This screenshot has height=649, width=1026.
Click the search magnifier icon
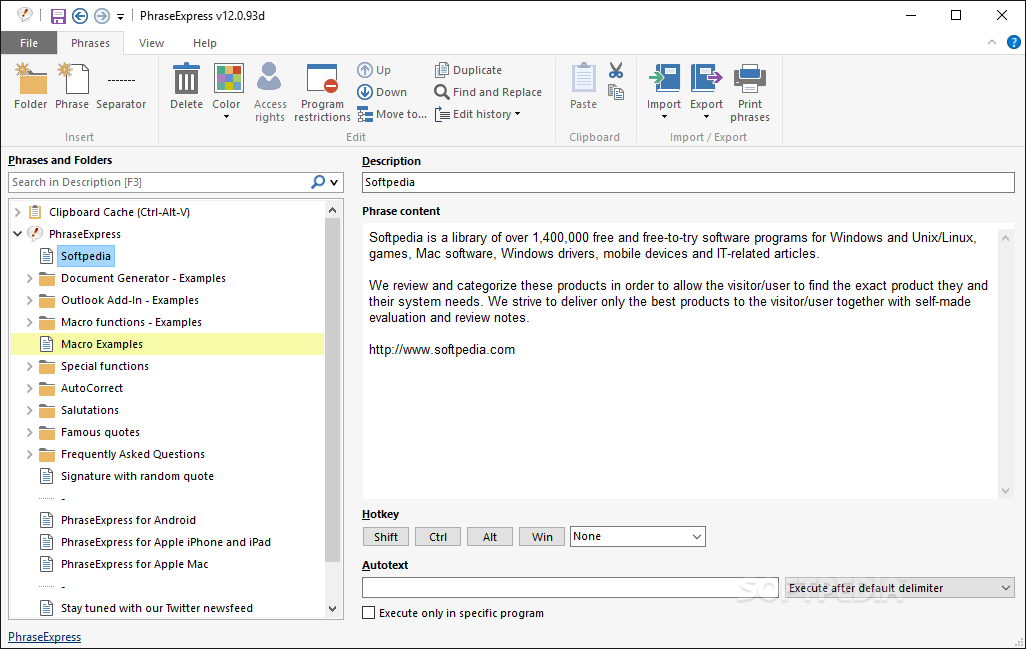[x=318, y=182]
